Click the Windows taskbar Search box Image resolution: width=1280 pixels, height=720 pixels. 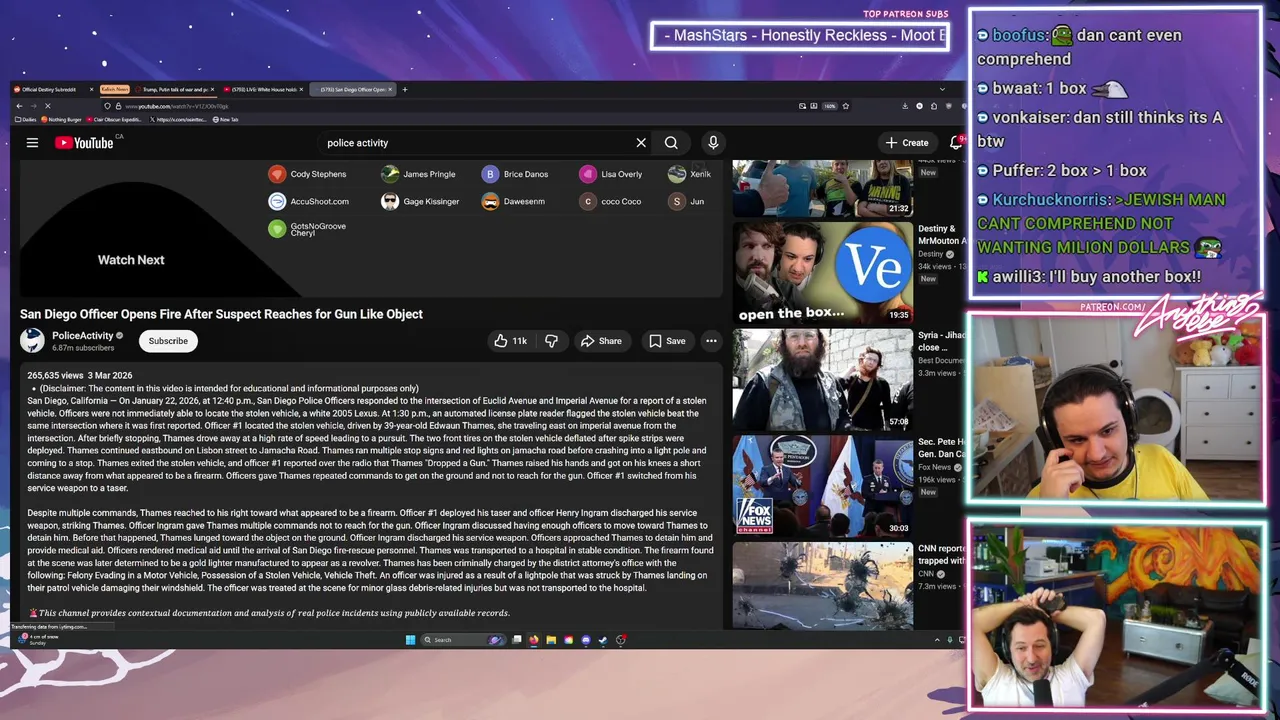click(463, 640)
